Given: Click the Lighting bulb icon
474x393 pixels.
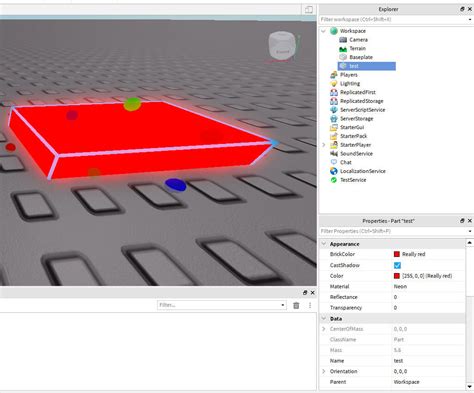Looking at the screenshot, I should pyautogui.click(x=334, y=83).
